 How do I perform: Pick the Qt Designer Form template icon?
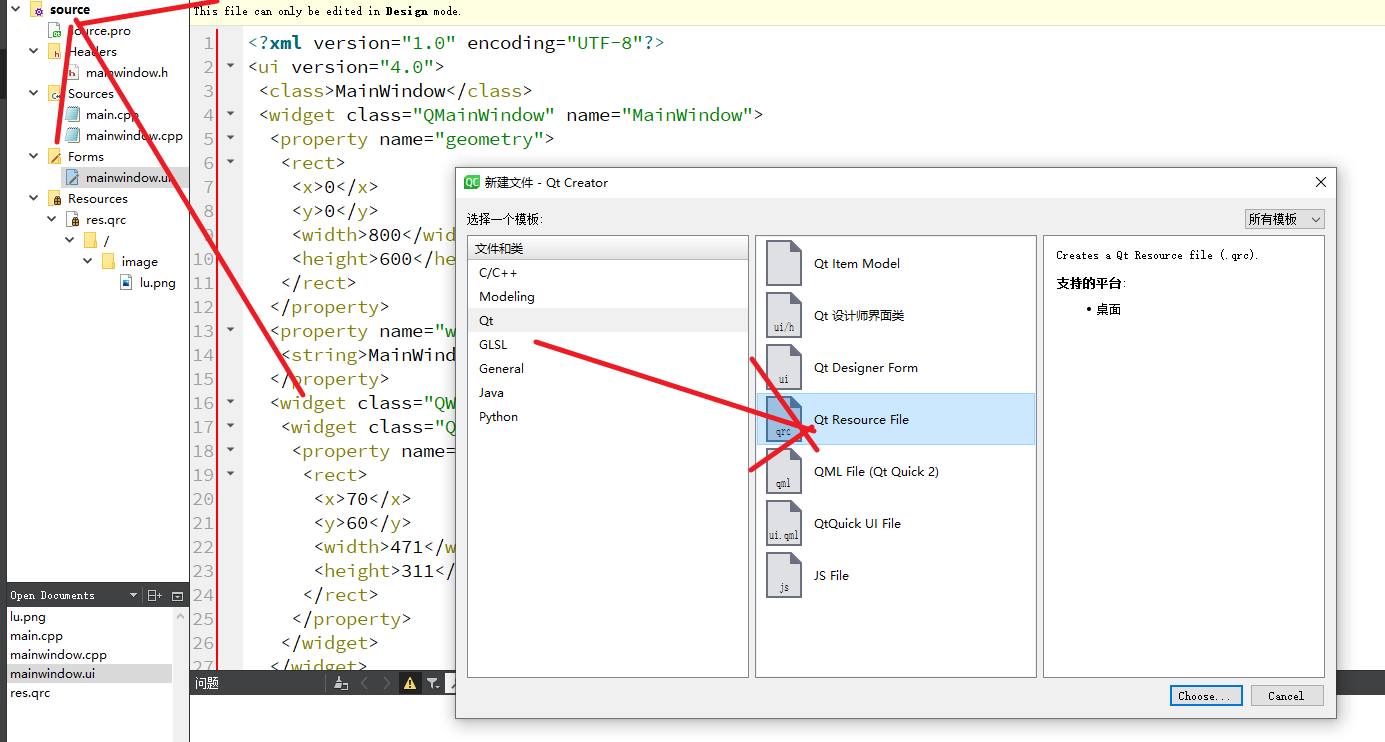pos(784,367)
